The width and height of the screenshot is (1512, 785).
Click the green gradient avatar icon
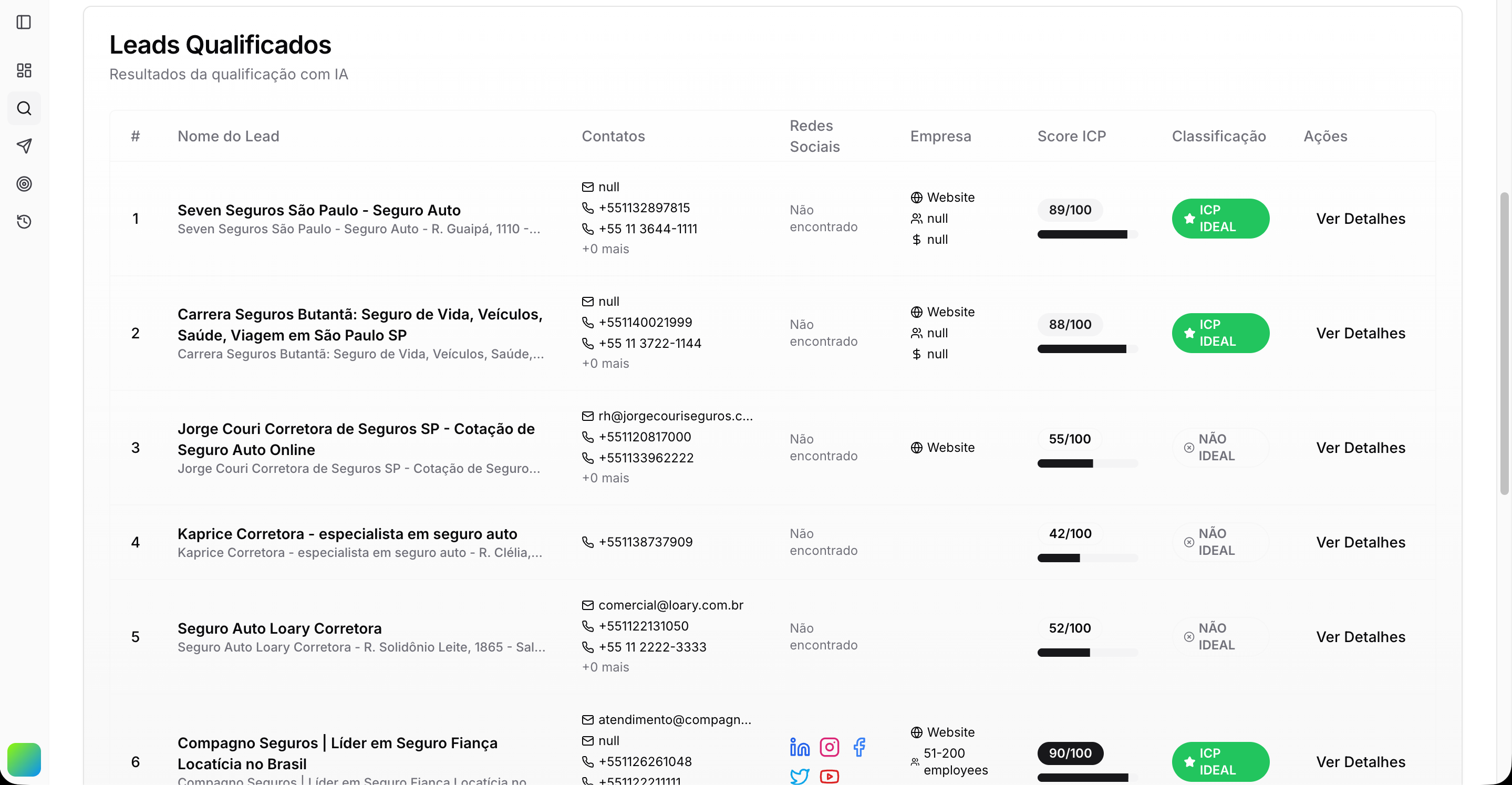(x=24, y=759)
